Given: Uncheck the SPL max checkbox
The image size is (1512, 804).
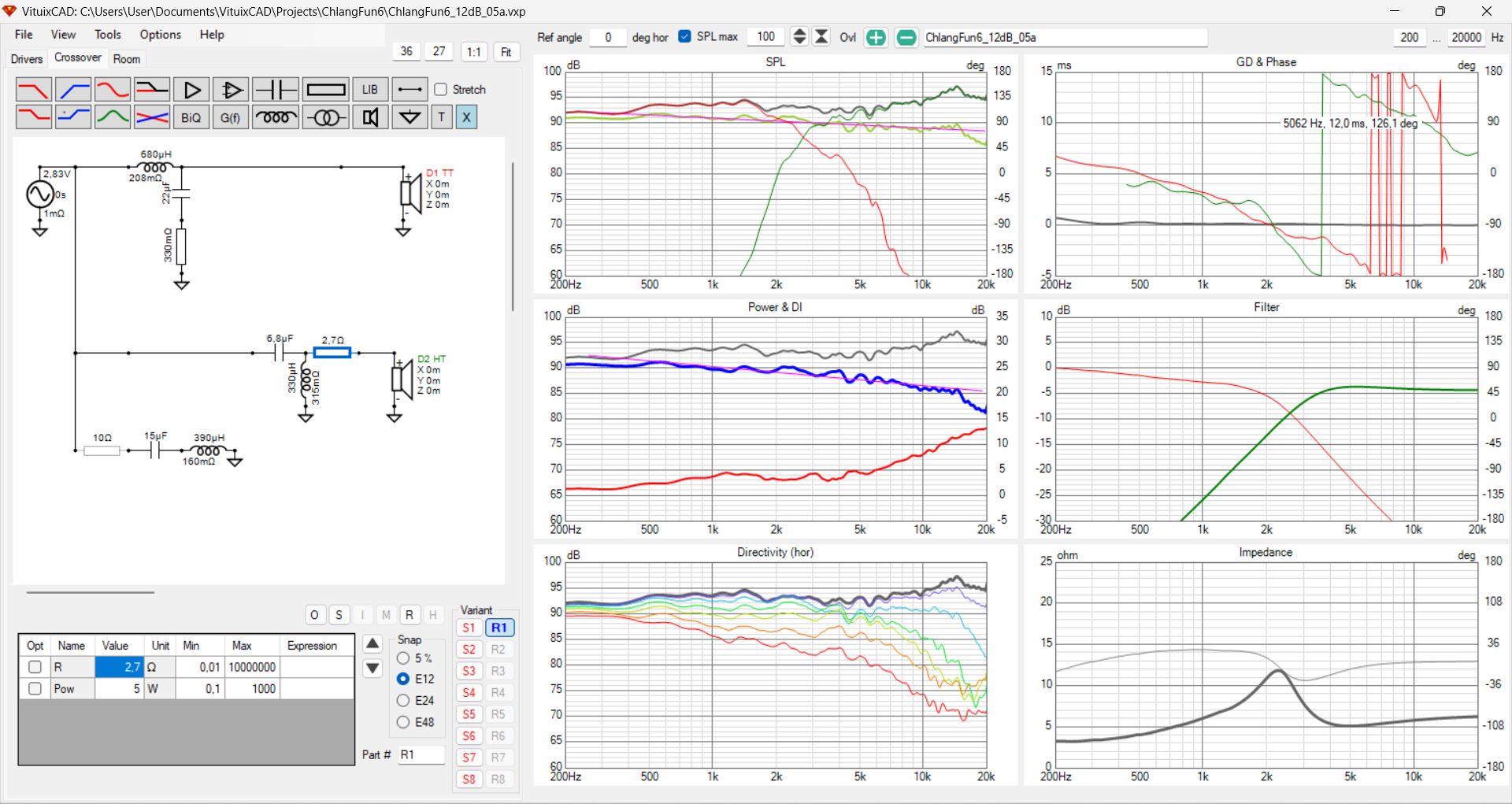Looking at the screenshot, I should (x=684, y=37).
